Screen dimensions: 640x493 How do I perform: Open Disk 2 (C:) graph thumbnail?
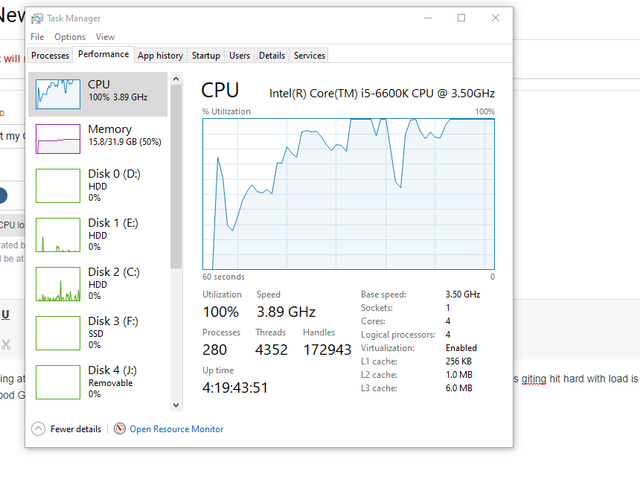pos(58,284)
